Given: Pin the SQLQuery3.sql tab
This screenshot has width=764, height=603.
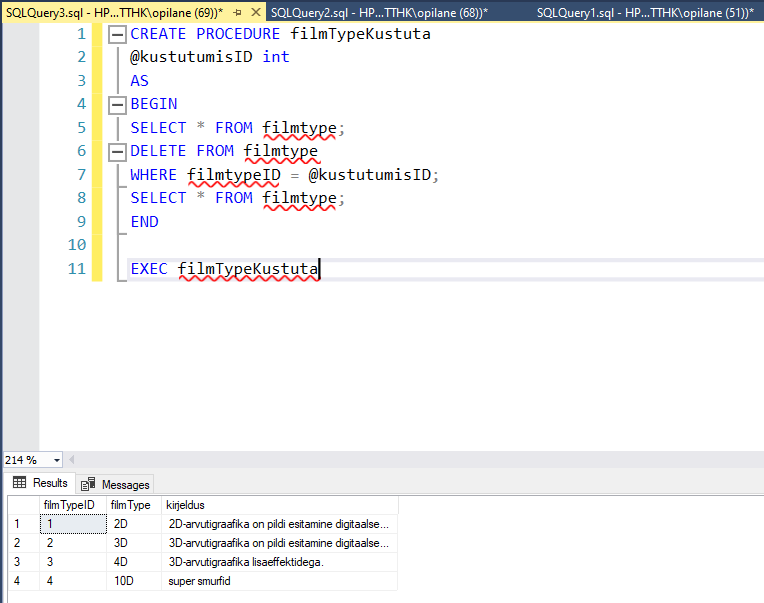Looking at the screenshot, I should pyautogui.click(x=237, y=12).
